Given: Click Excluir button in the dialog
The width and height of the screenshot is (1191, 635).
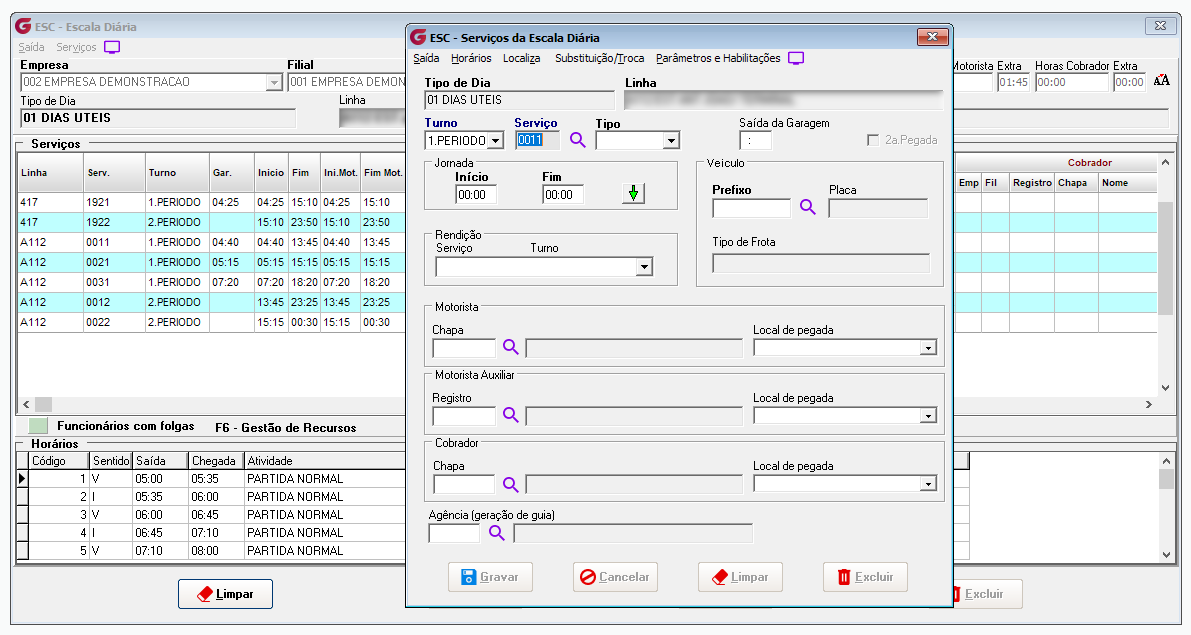Looking at the screenshot, I should tap(865, 577).
